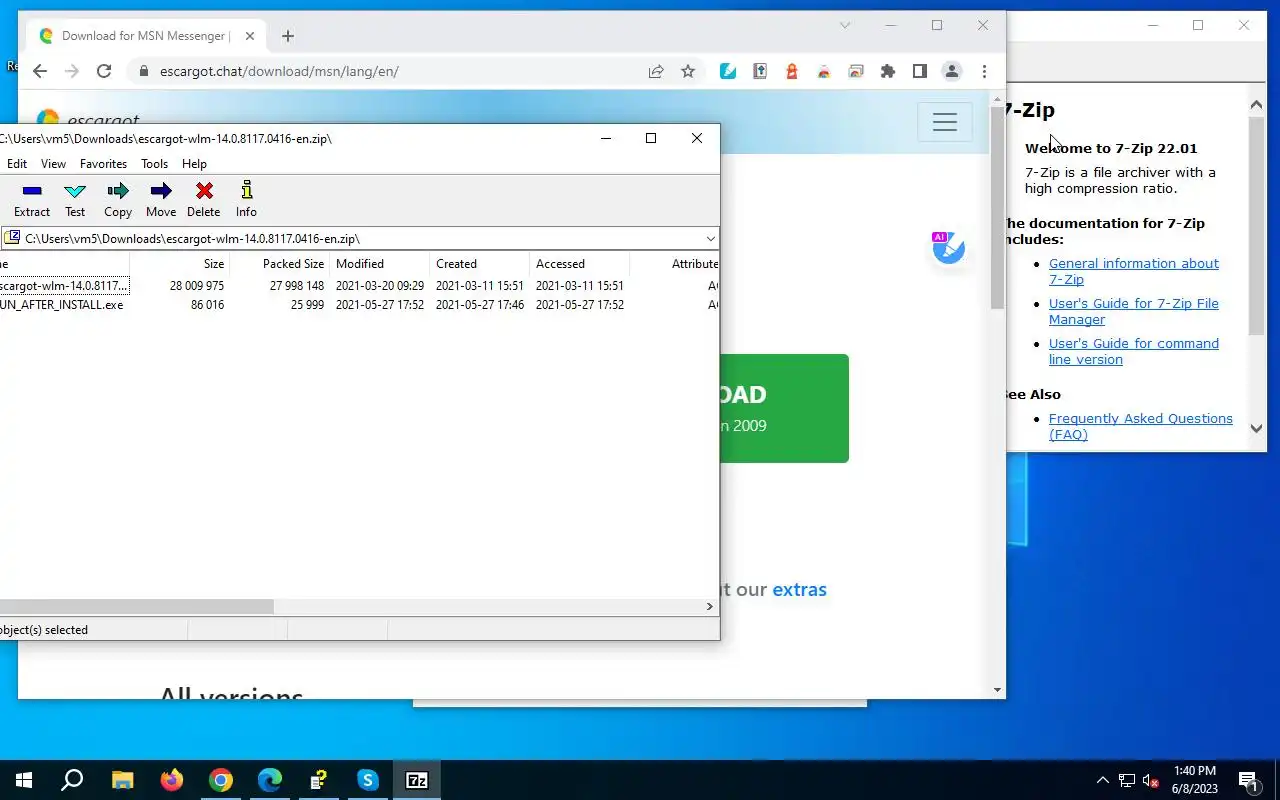
Task: Sort by the Modified column header
Action: click(x=380, y=264)
